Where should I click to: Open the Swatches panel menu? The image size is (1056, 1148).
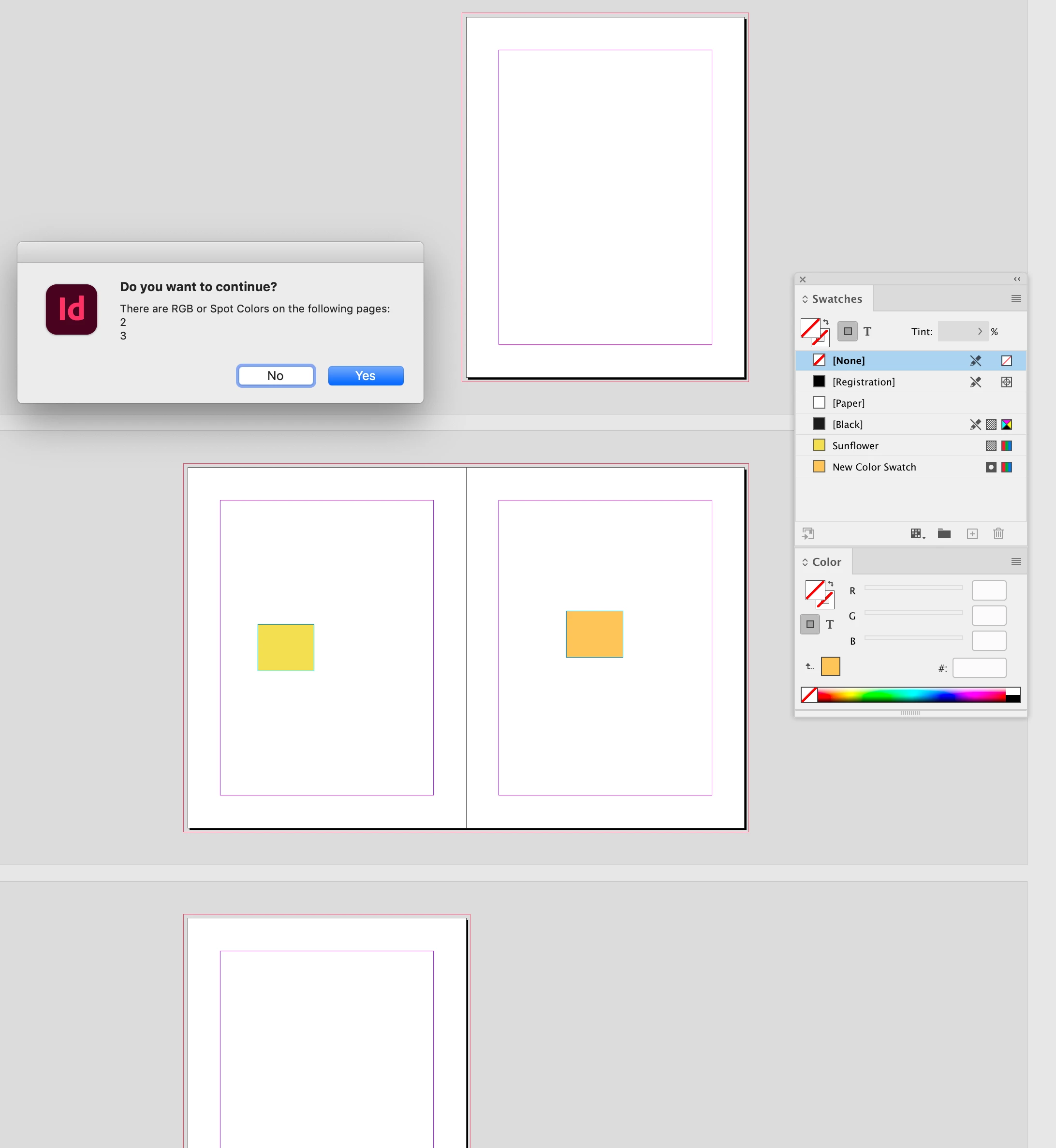click(x=1016, y=298)
